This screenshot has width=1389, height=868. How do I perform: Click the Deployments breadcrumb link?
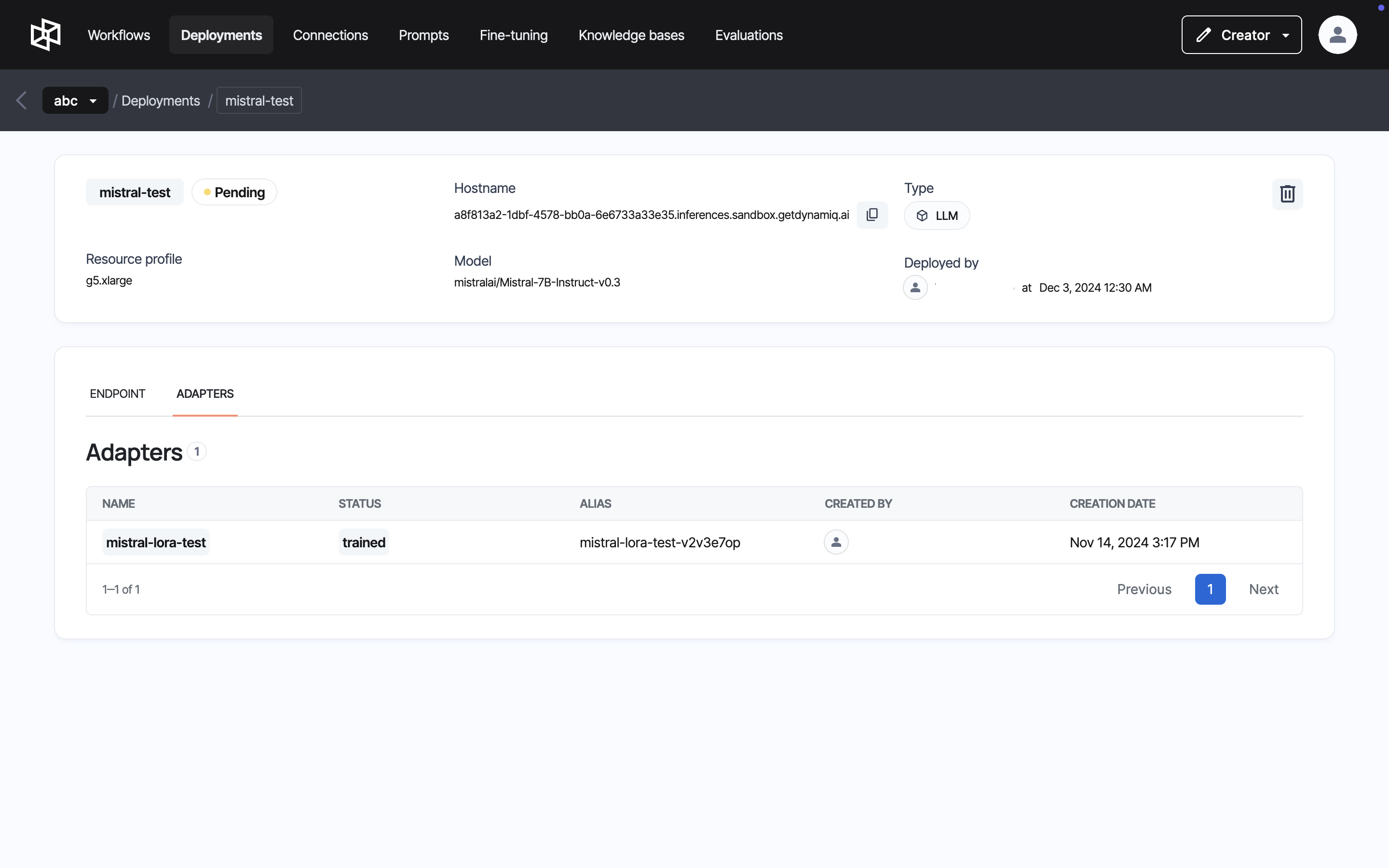point(161,100)
